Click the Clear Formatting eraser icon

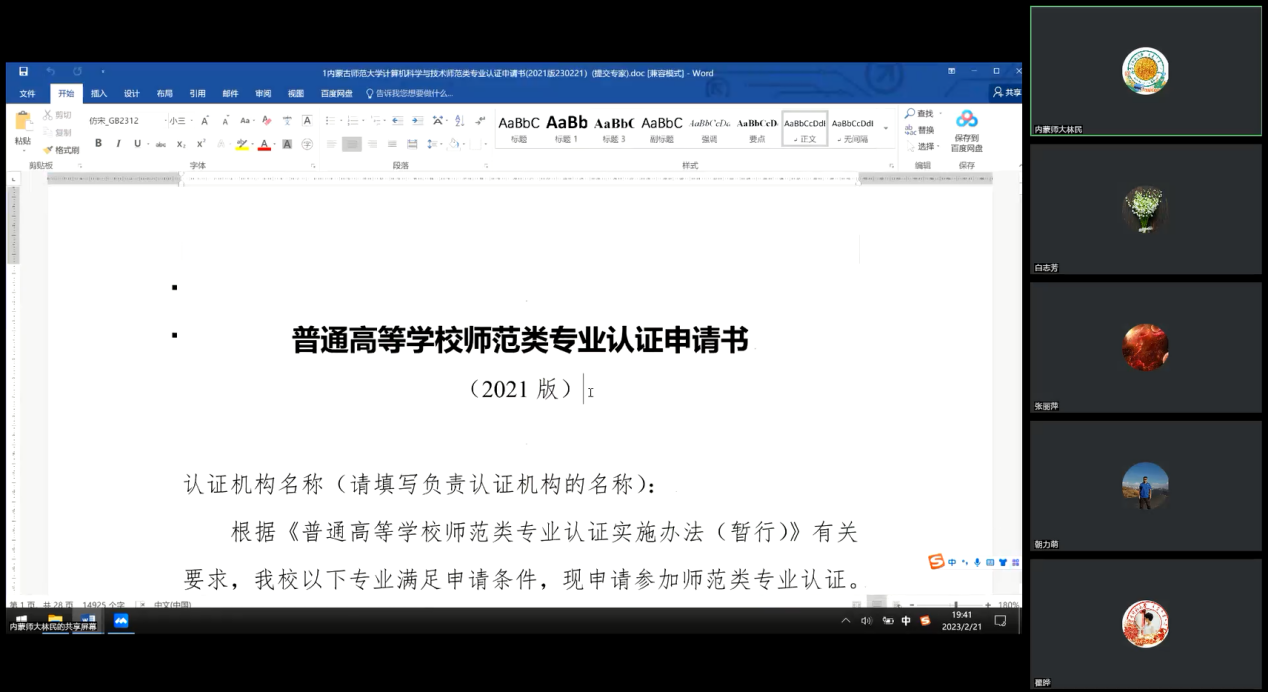tap(267, 121)
